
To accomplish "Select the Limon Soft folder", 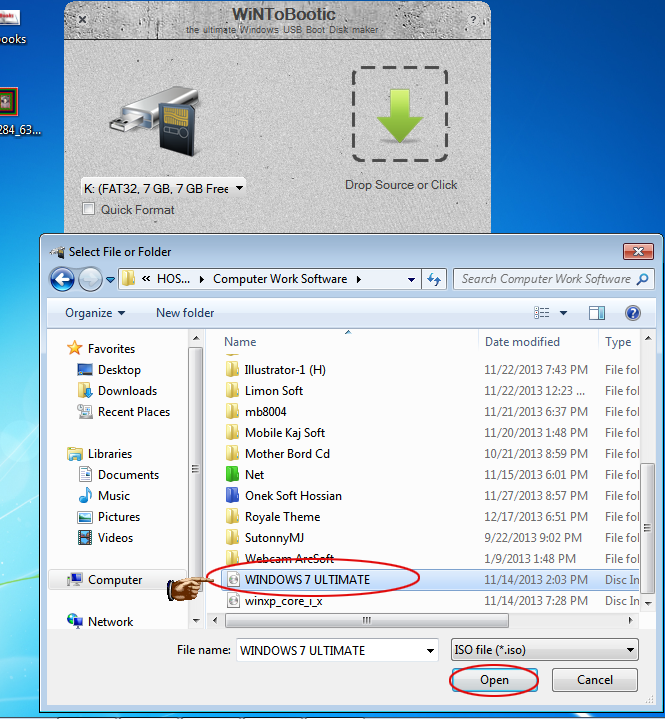I will point(274,391).
